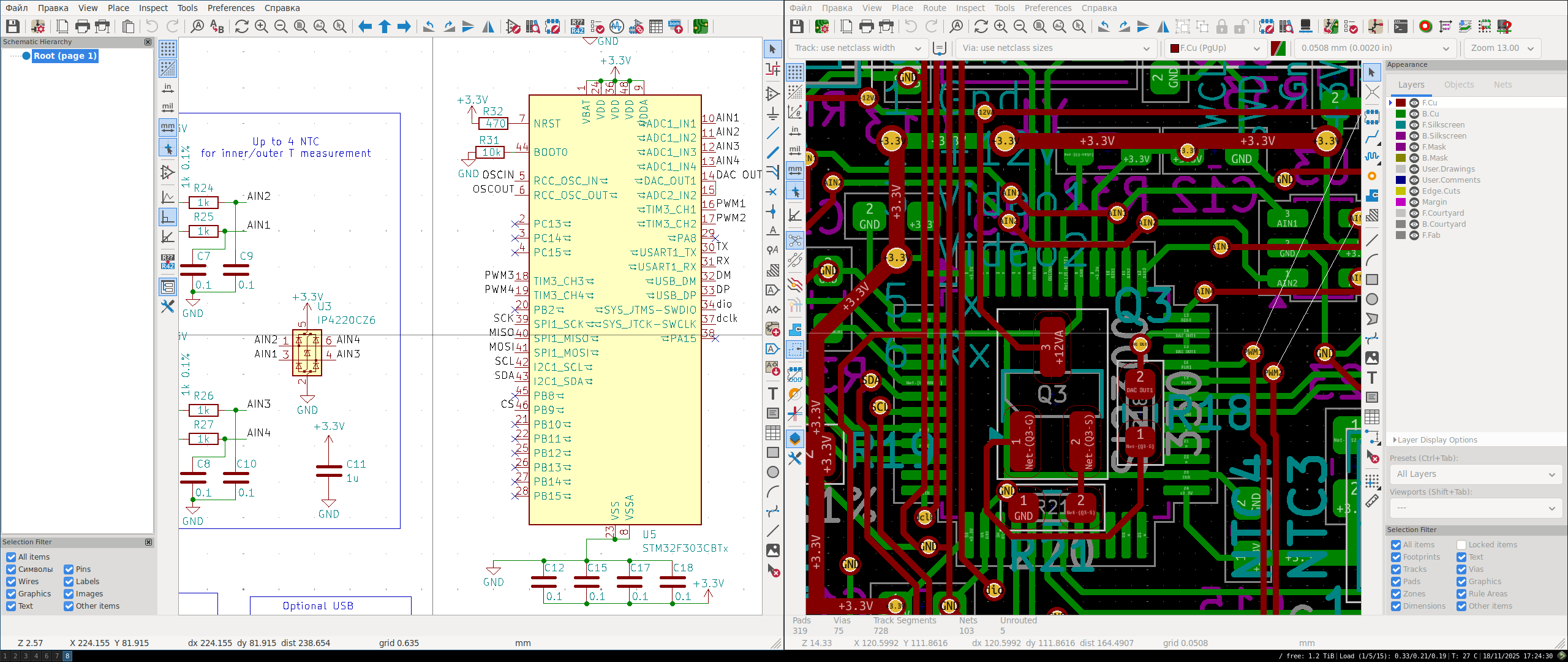Screen dimensions: 1568x662
Task: Open the Route menu in PCB editor
Action: [x=934, y=8]
